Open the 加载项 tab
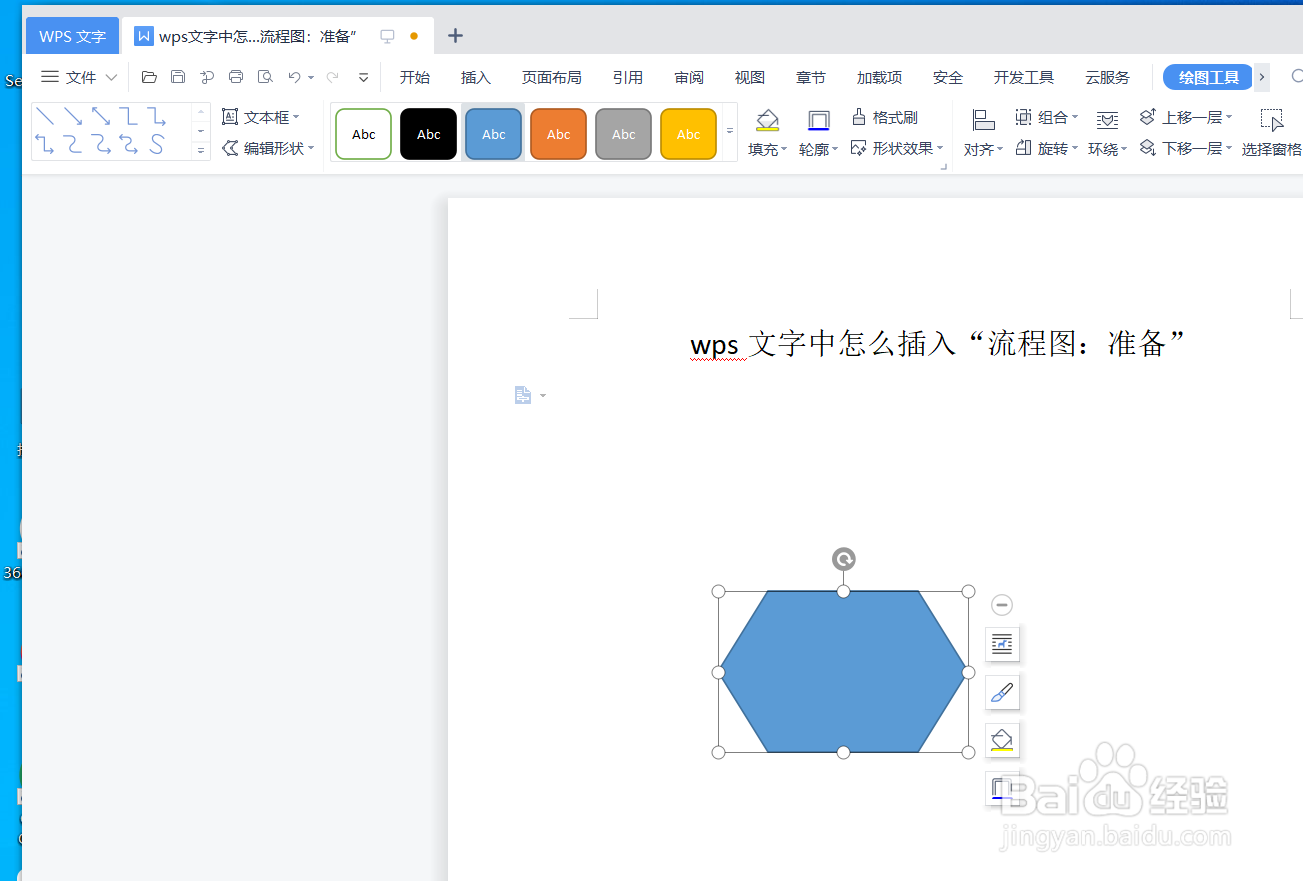1303x881 pixels. (x=879, y=77)
